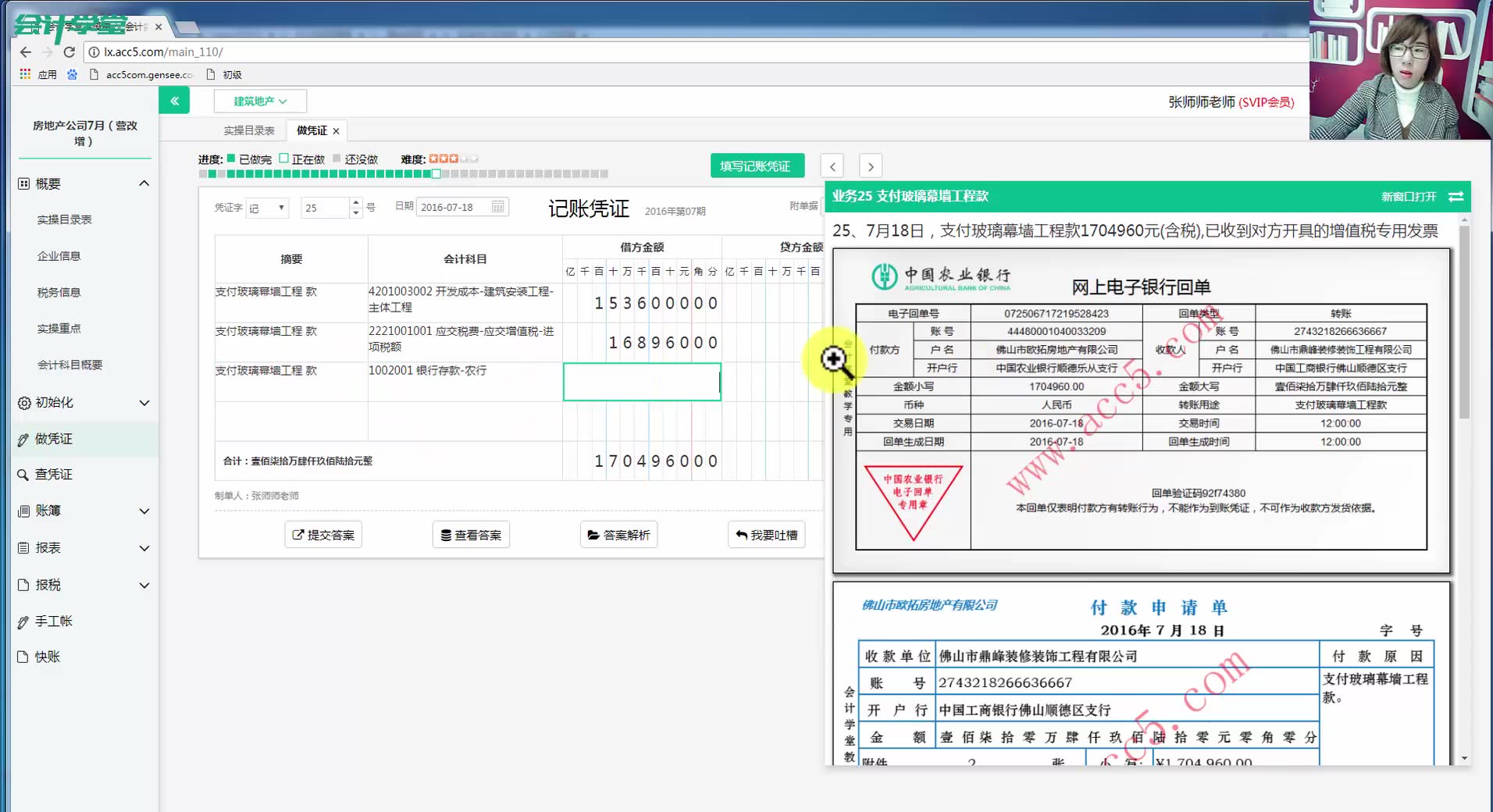The width and height of the screenshot is (1493, 812).
Task: Expand the 报表 section chevron
Action: [x=144, y=548]
